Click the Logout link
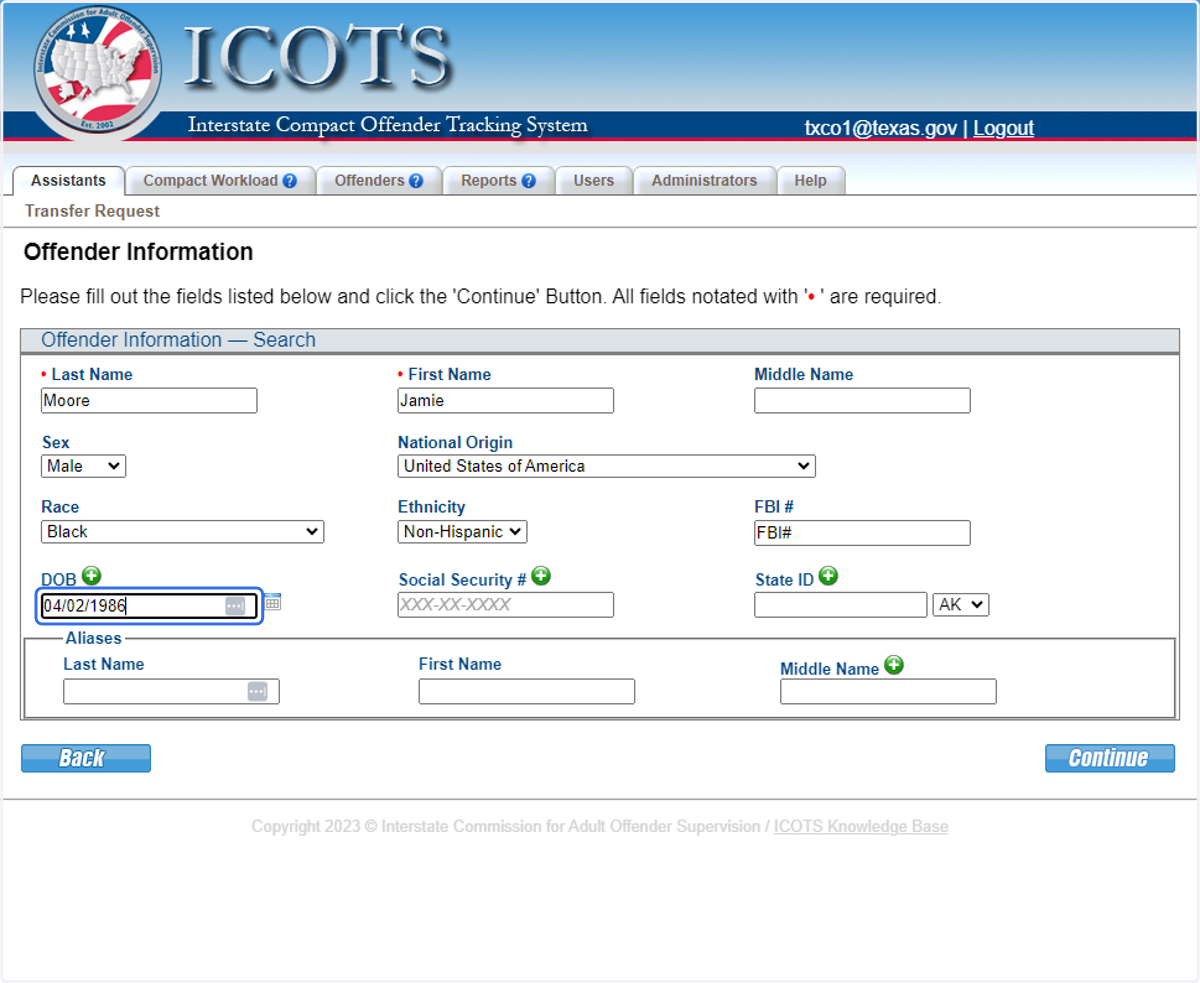 1003,128
